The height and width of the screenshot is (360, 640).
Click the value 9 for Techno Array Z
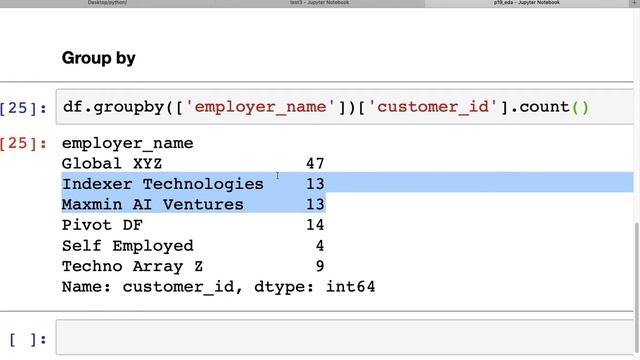[x=320, y=266]
